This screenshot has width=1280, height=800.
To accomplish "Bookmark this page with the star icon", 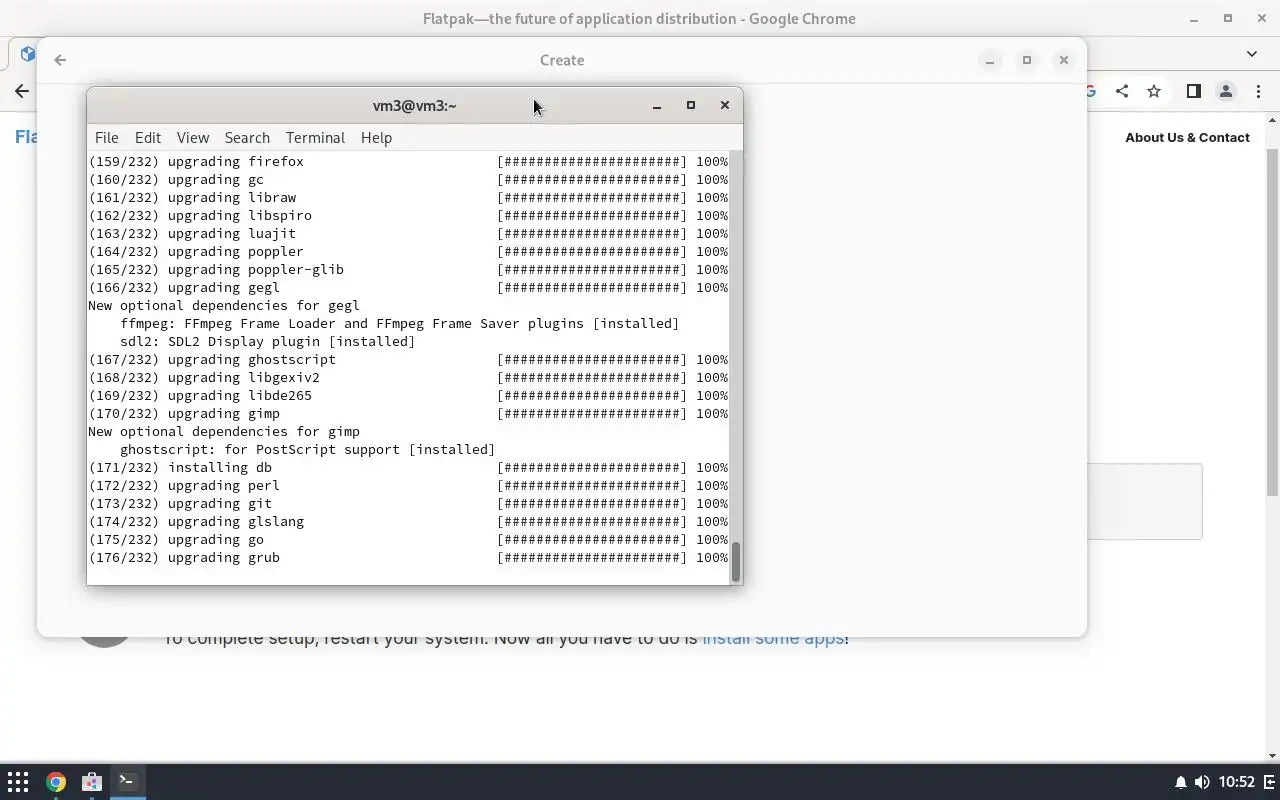I will [1154, 91].
